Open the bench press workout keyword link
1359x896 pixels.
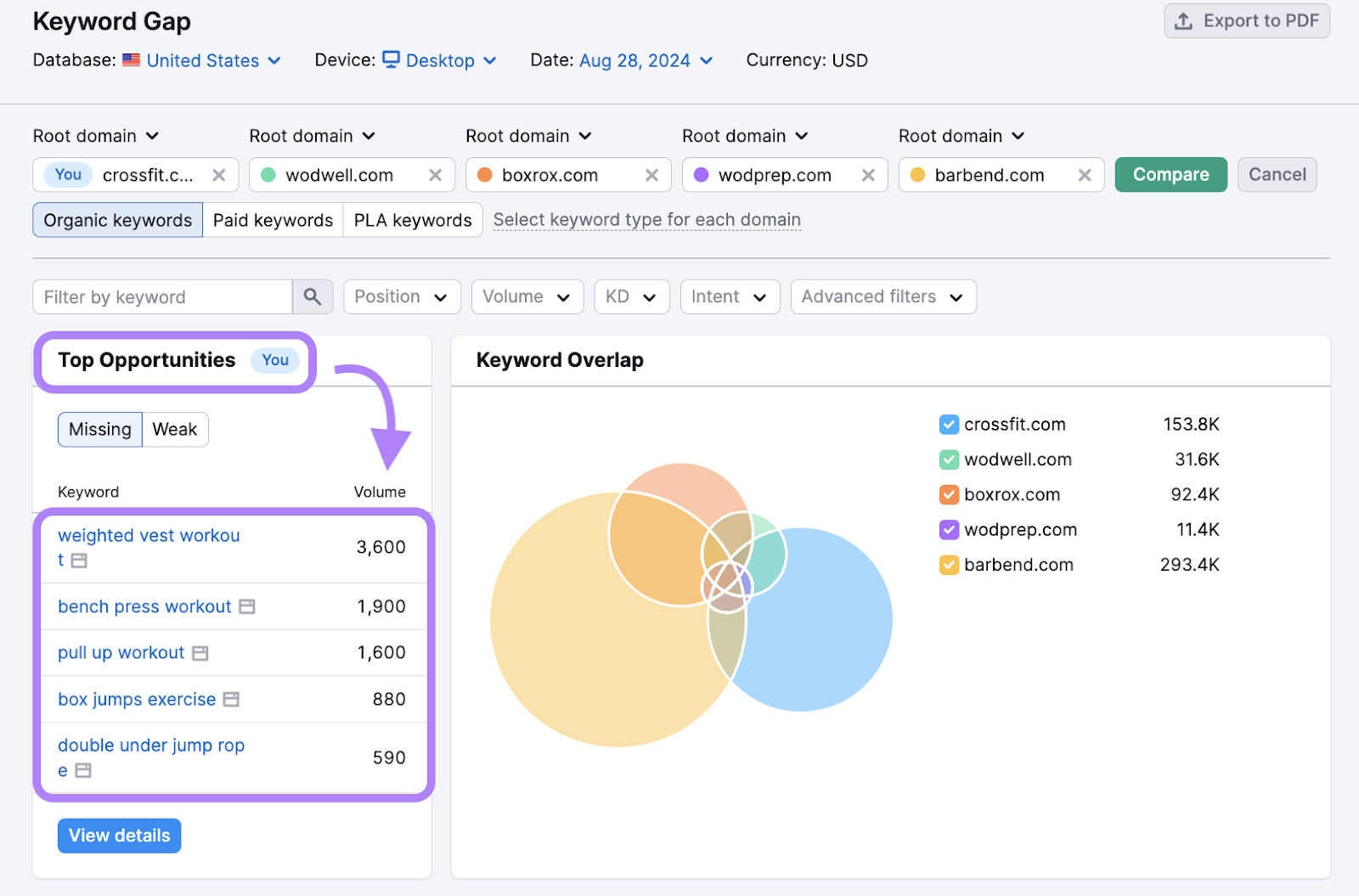pos(144,606)
